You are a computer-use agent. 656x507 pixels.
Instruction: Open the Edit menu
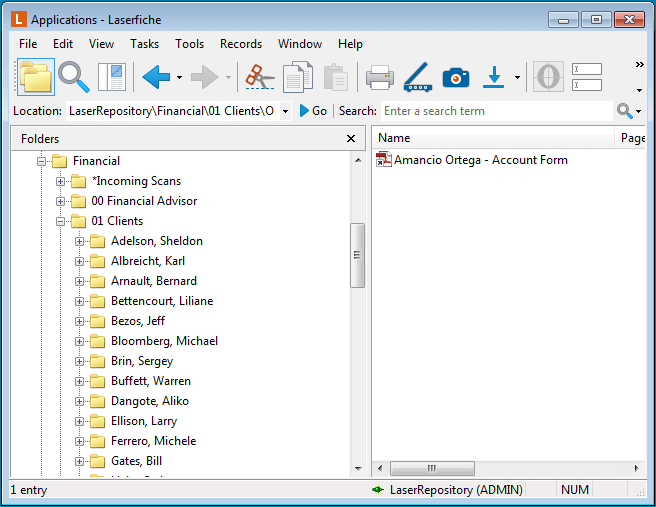pyautogui.click(x=63, y=44)
